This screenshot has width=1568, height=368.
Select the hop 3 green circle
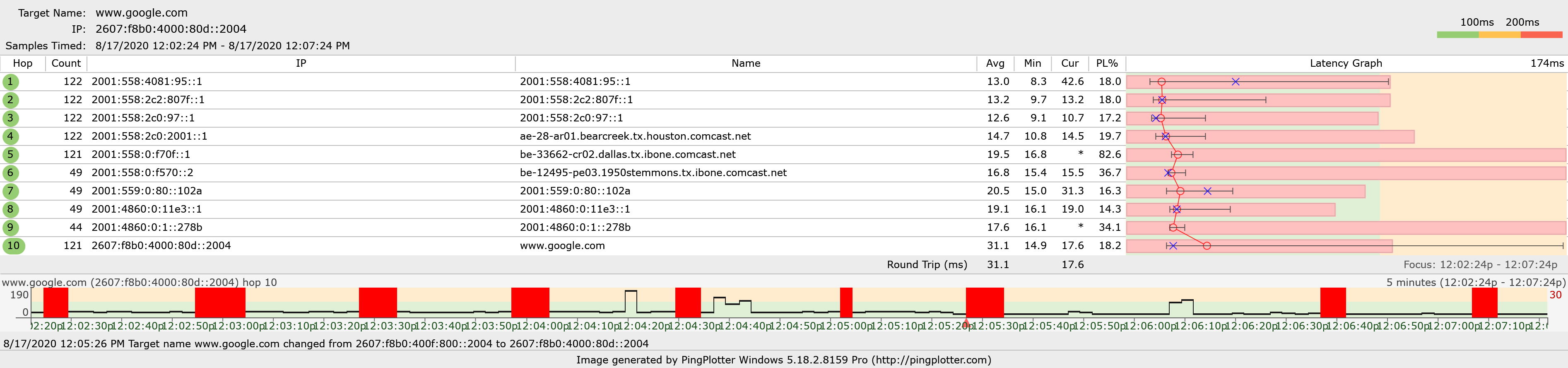click(x=10, y=118)
